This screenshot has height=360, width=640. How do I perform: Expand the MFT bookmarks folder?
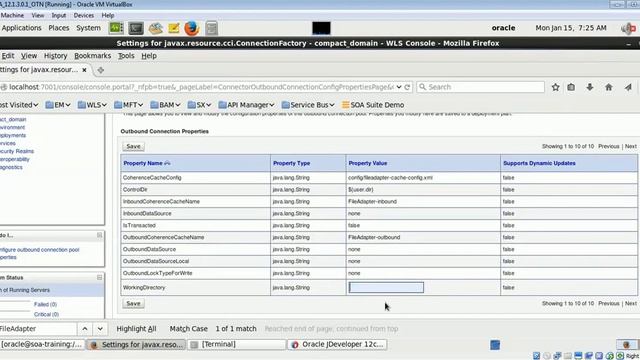[x=129, y=105]
